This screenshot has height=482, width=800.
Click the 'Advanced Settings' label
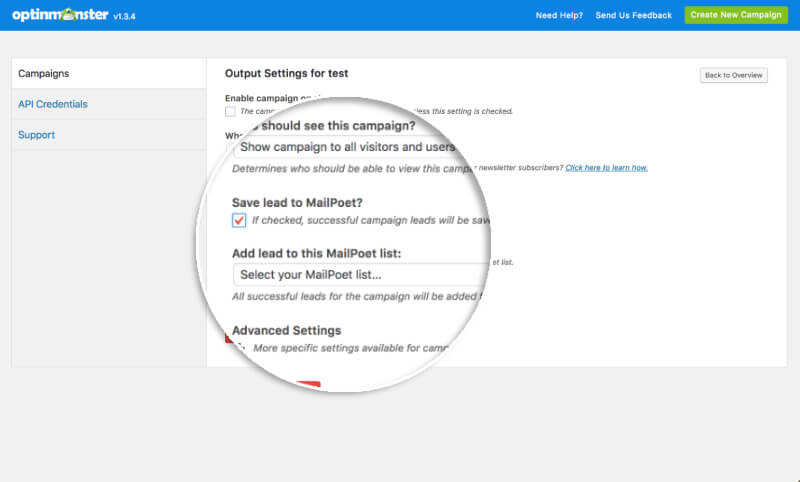(286, 331)
